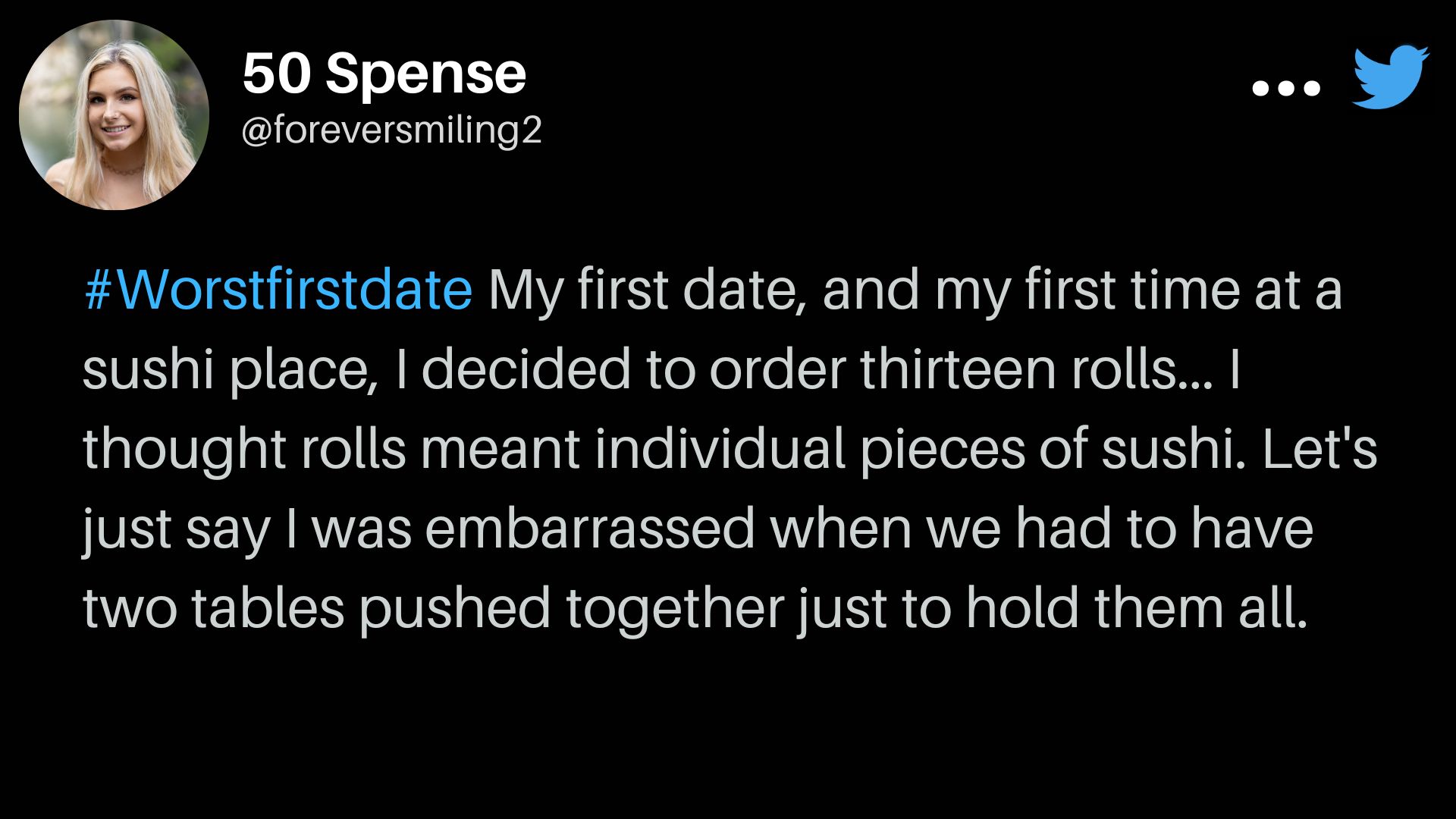Click the word "Let's" in the tweet
Image resolution: width=1456 pixels, height=819 pixels.
pos(1319,449)
